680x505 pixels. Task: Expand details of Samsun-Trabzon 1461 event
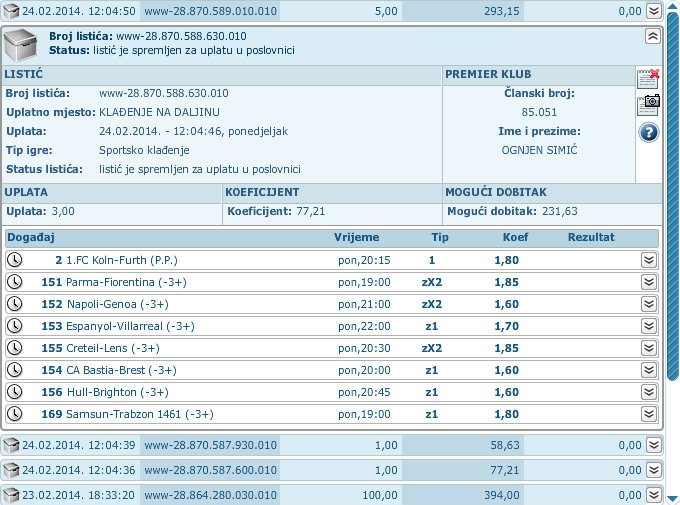point(649,414)
